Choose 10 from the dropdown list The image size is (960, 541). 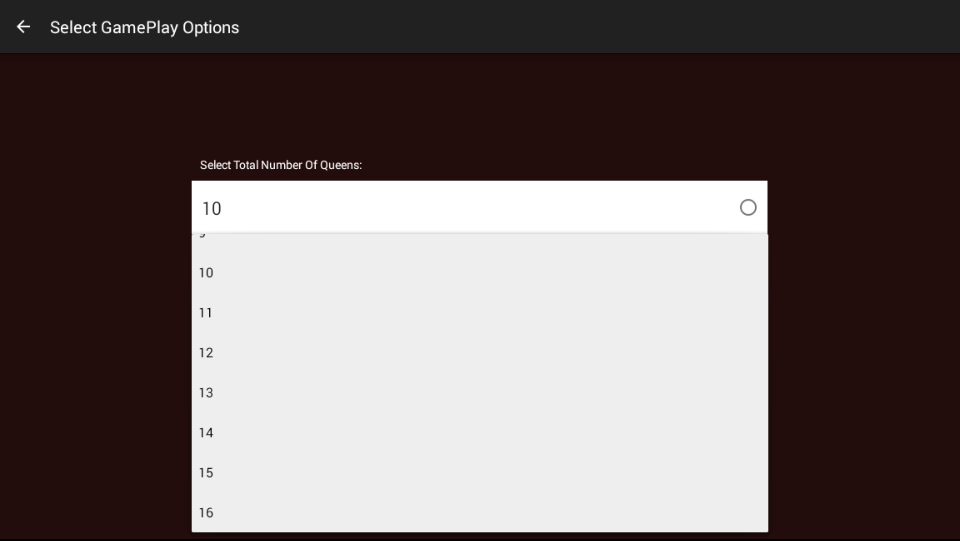[206, 273]
